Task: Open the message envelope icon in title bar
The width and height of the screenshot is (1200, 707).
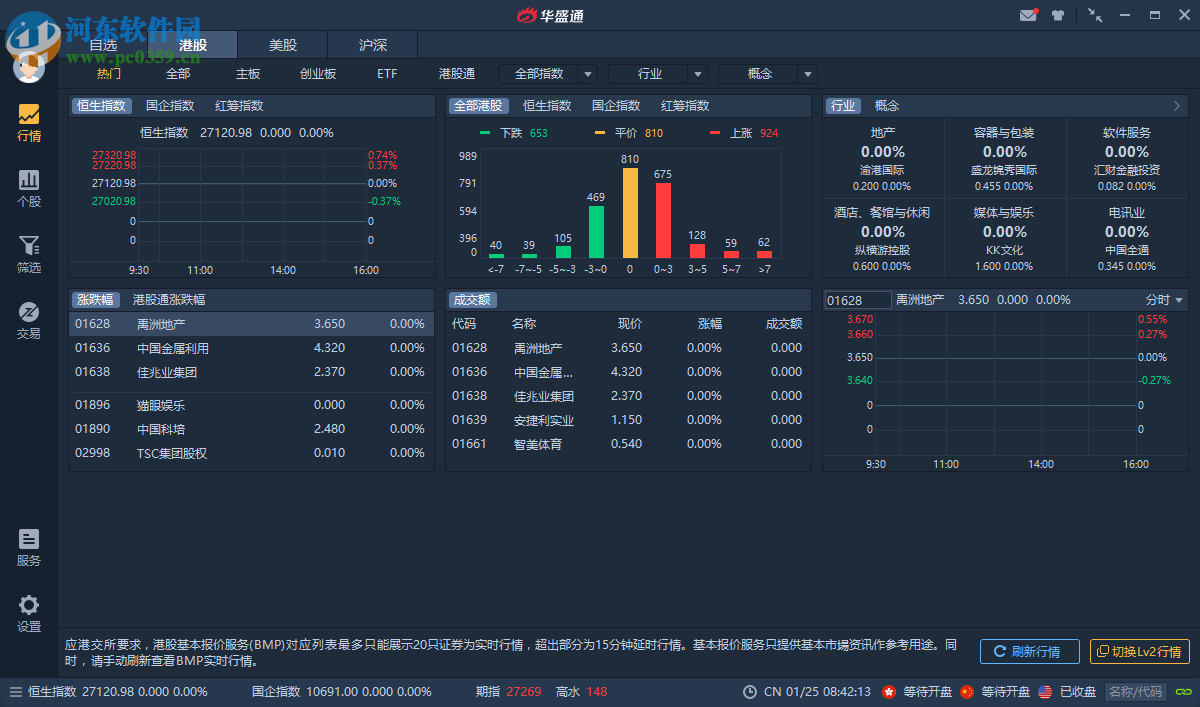Action: point(1029,15)
